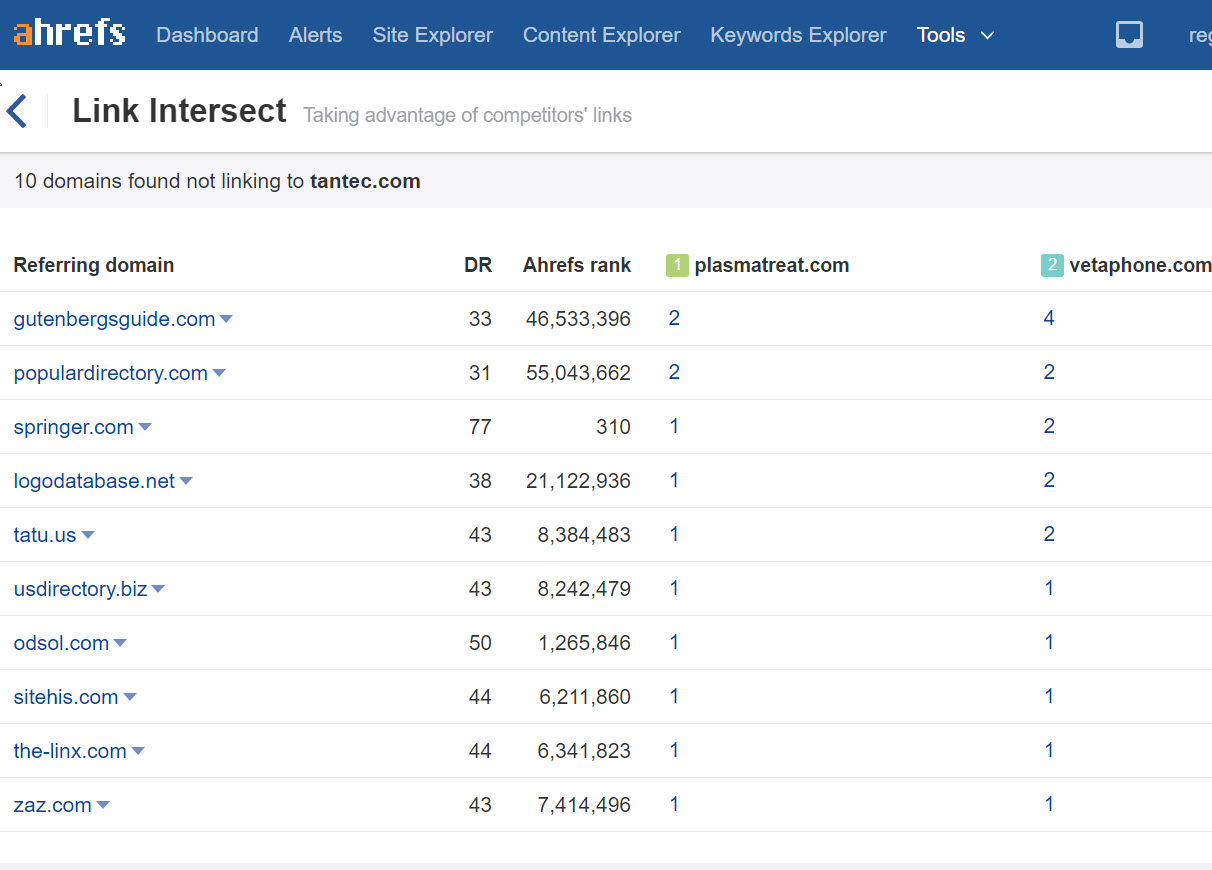Open the odsol.com referring domain link

(61, 643)
